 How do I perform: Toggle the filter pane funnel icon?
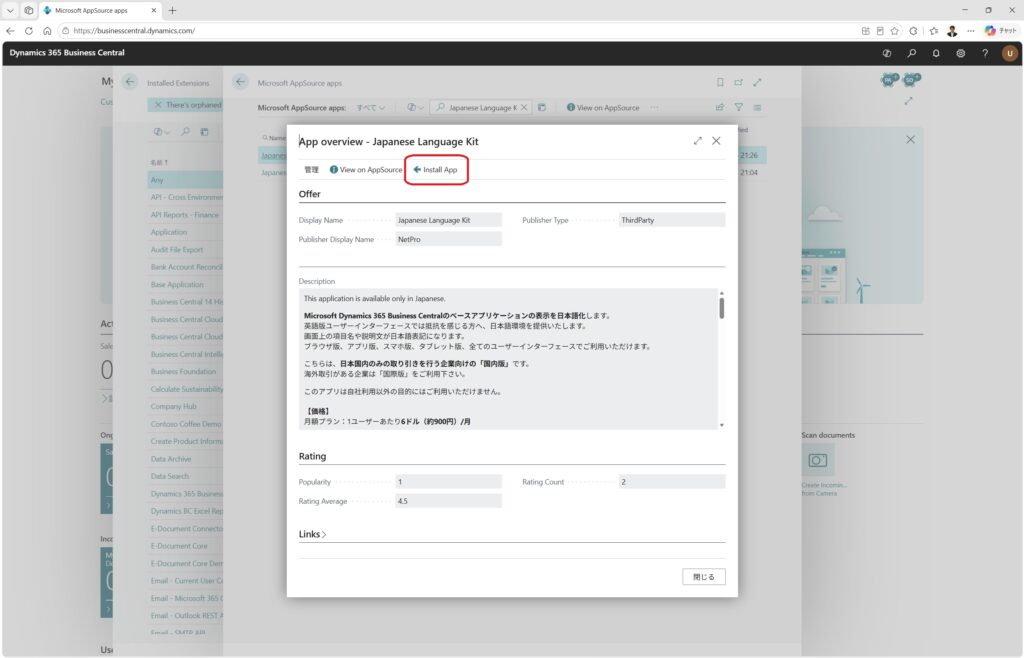[739, 108]
